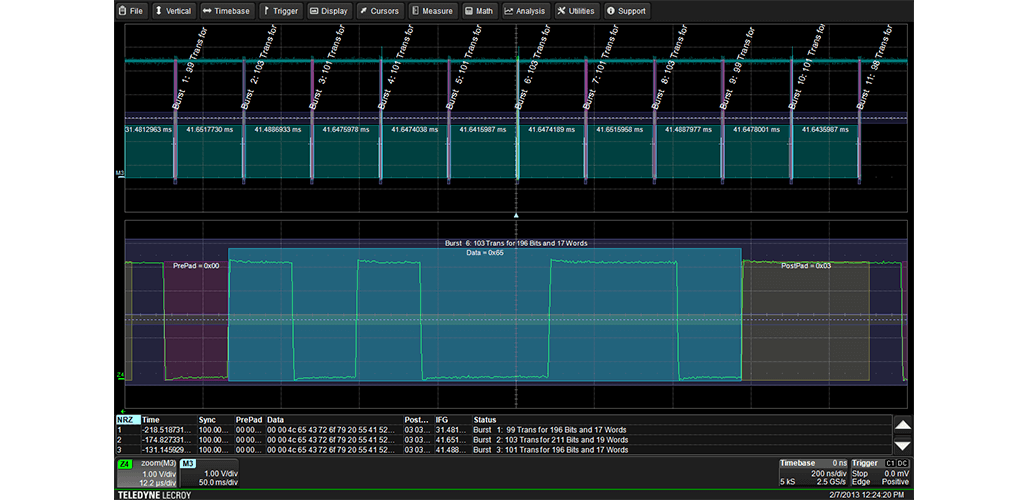Open the Cursors menu
The width and height of the screenshot is (1028, 500).
379,11
